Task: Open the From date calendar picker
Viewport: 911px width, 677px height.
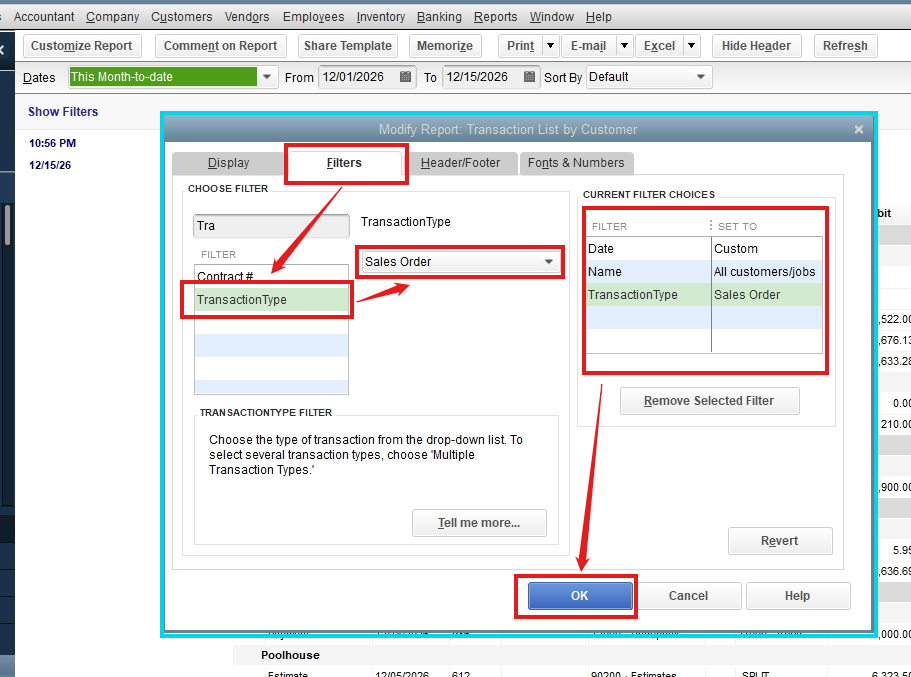Action: (x=406, y=77)
